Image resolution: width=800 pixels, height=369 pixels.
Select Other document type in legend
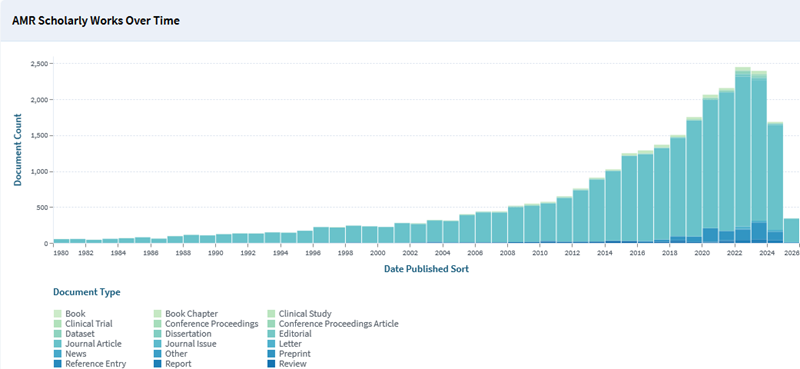point(170,354)
